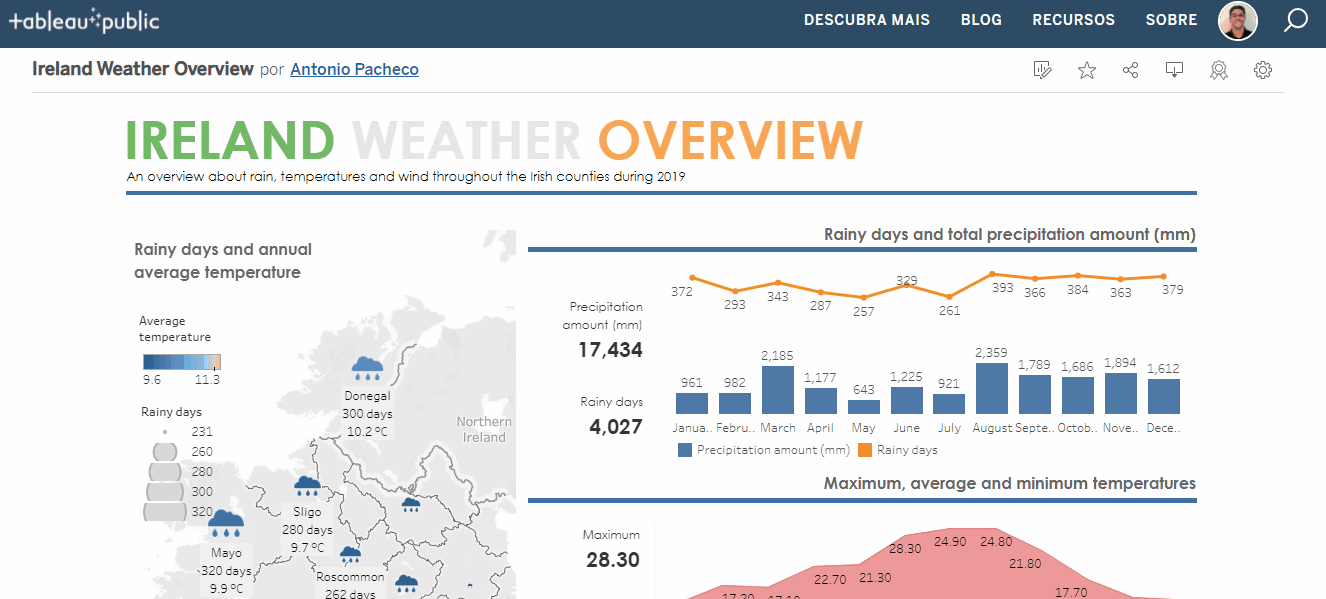Click the DESCUBRA MAIS navigation link
Viewport: 1326px width, 599px height.
pyautogui.click(x=867, y=19)
